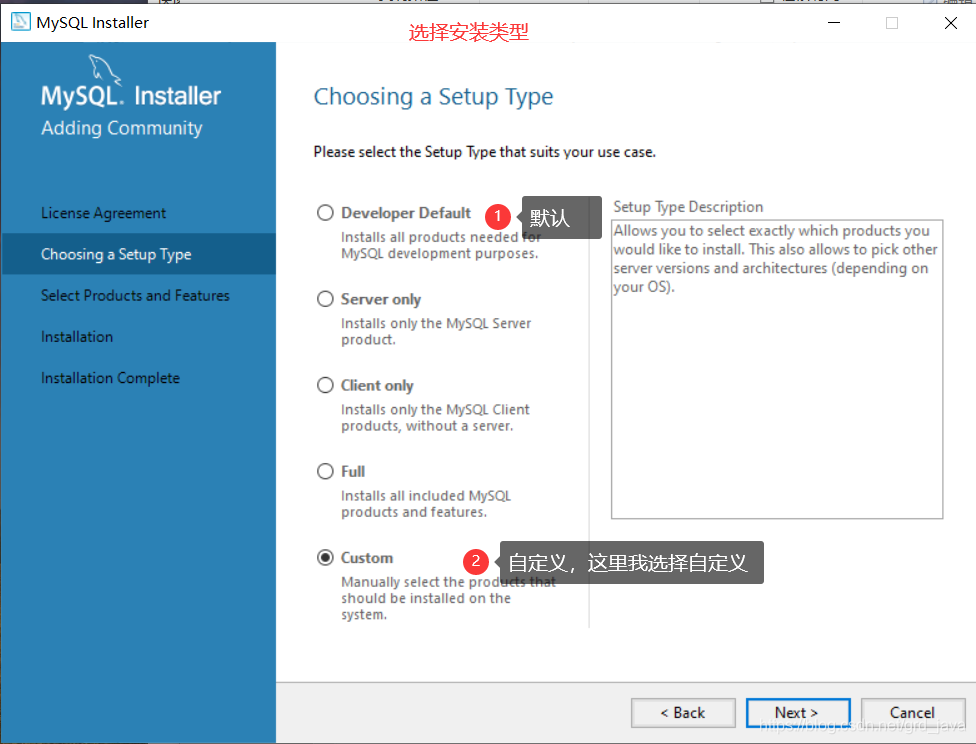Cancel the MySQL installation
Viewport: 976px width, 744px height.
click(913, 713)
